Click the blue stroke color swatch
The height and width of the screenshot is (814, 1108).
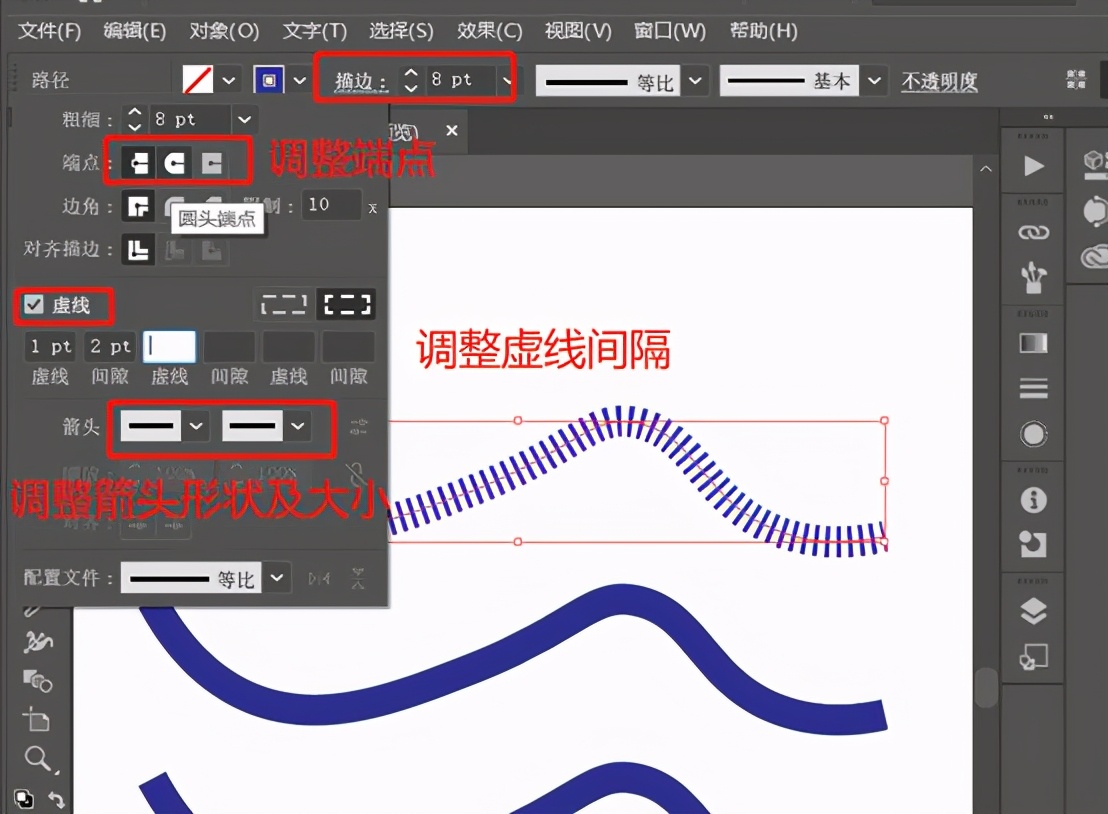[x=269, y=80]
